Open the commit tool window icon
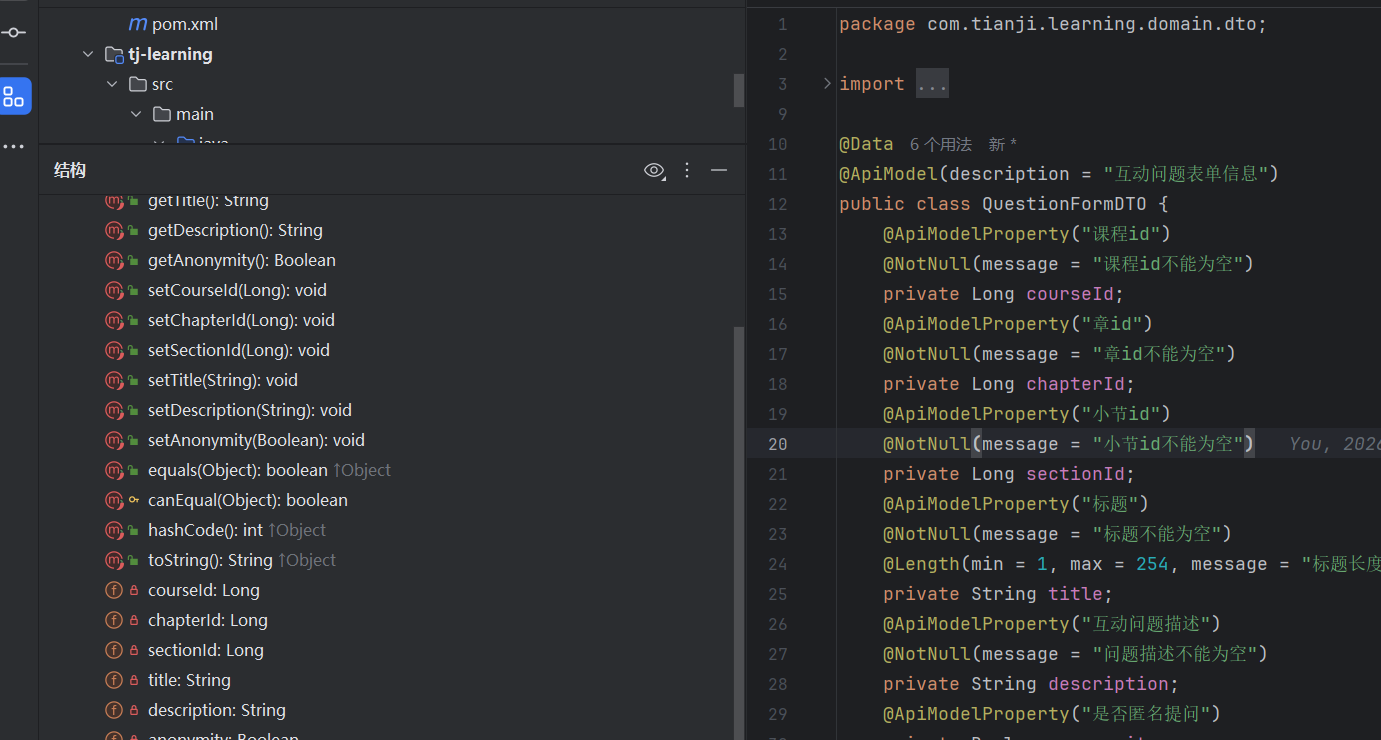1381x740 pixels. click(x=14, y=32)
